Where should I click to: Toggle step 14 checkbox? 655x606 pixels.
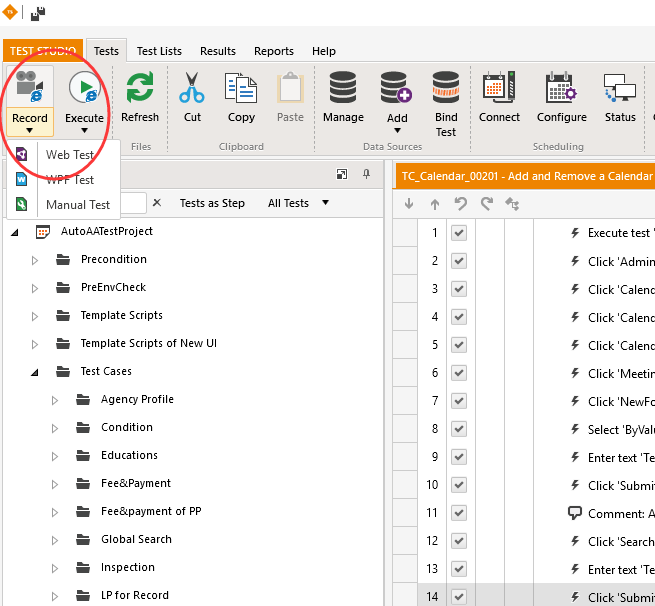pyautogui.click(x=459, y=596)
